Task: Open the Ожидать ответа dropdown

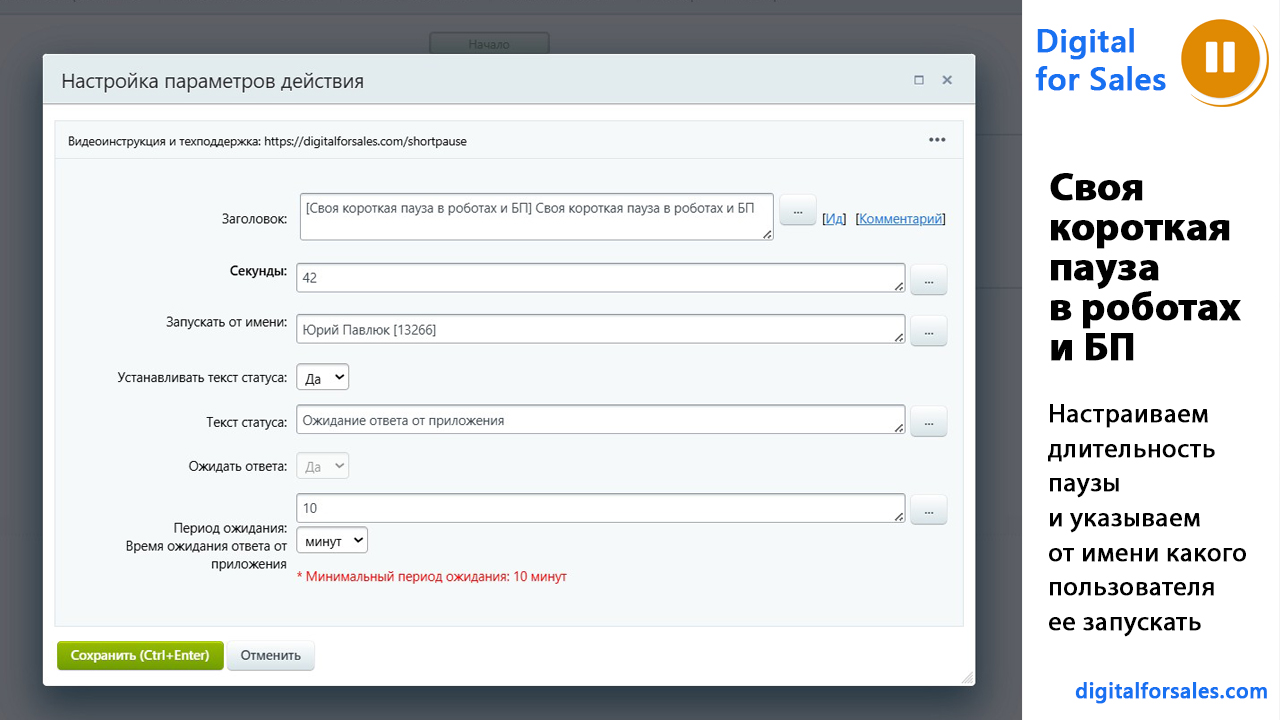Action: (323, 466)
